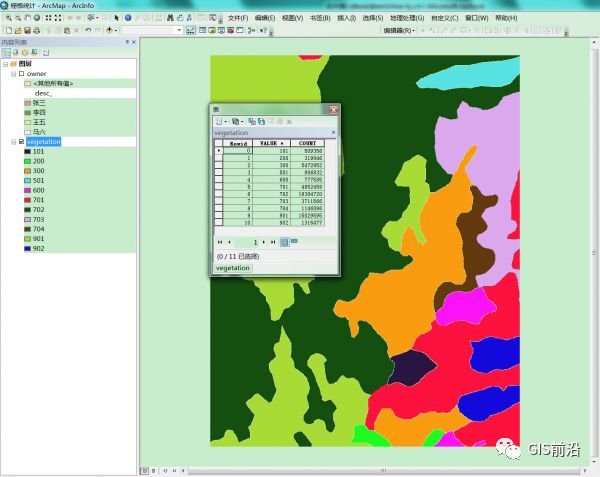This screenshot has height=477, width=600.
Task: Close the vegetation table tab with x
Action: (x=333, y=132)
